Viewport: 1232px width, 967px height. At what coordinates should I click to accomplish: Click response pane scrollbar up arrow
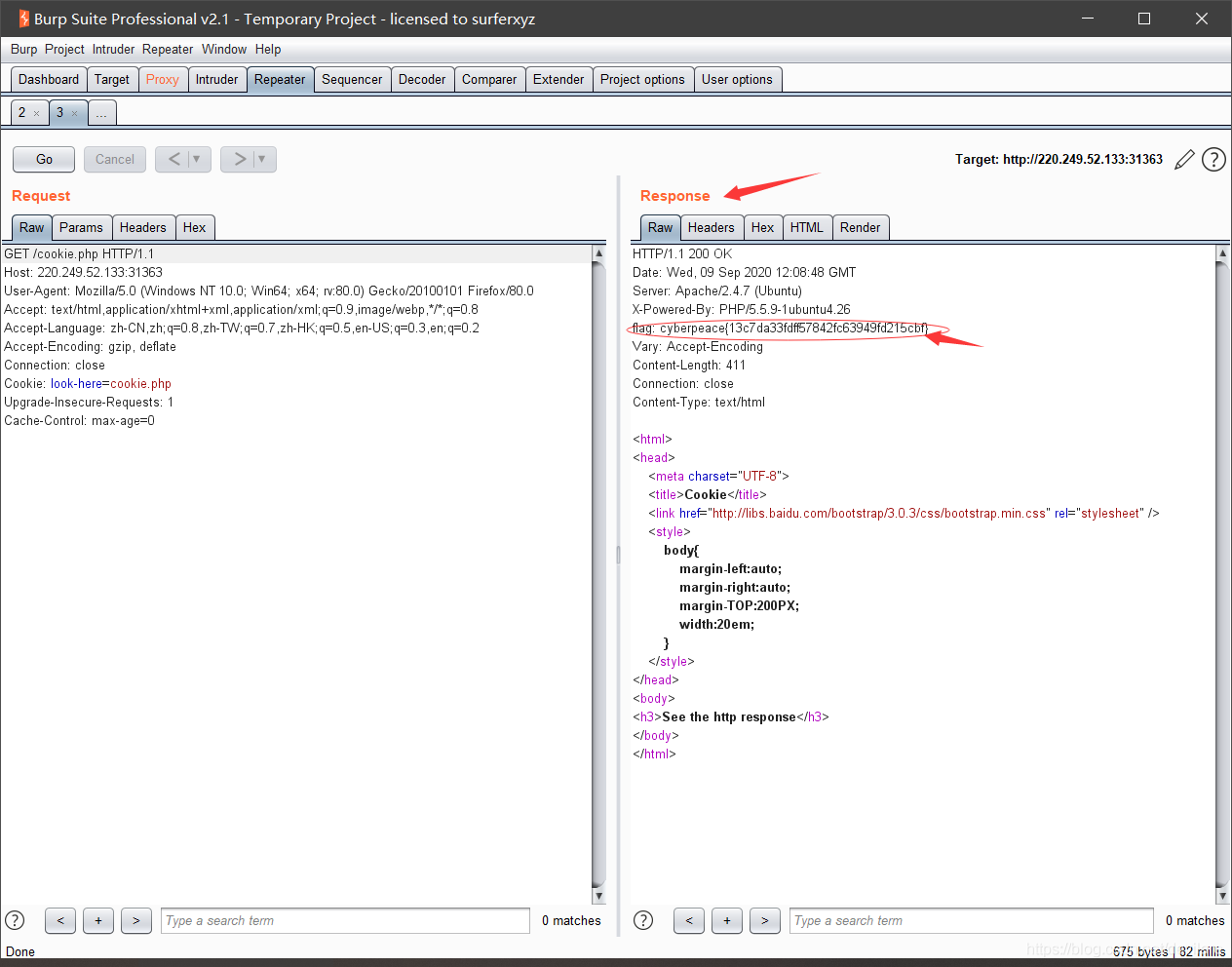[x=1222, y=253]
